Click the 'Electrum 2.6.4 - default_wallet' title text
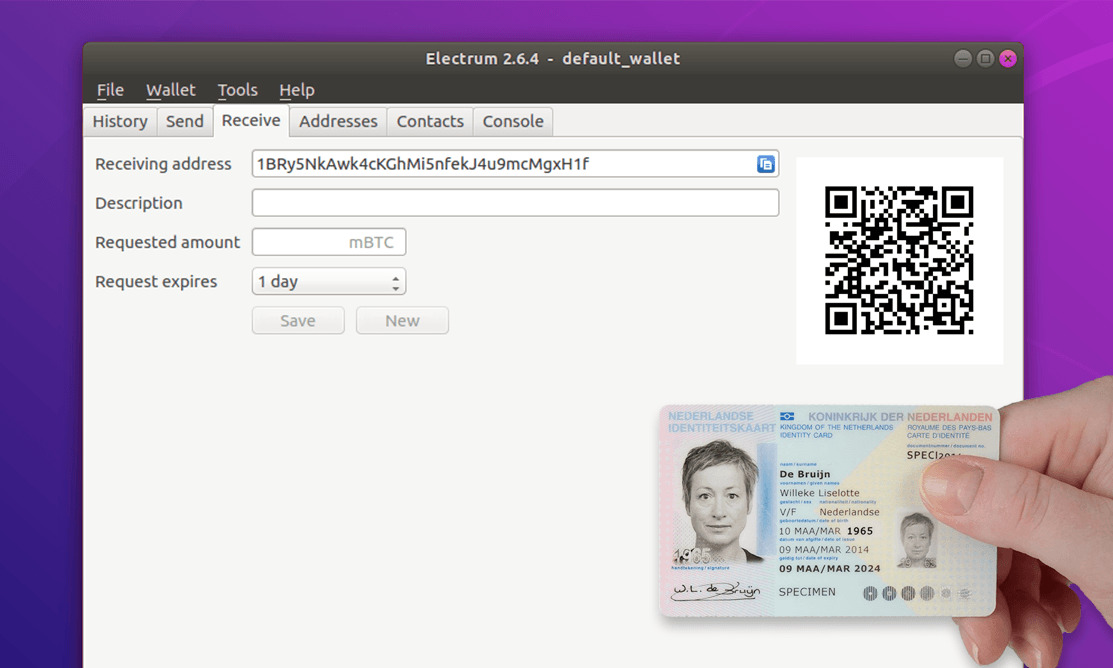 point(553,59)
